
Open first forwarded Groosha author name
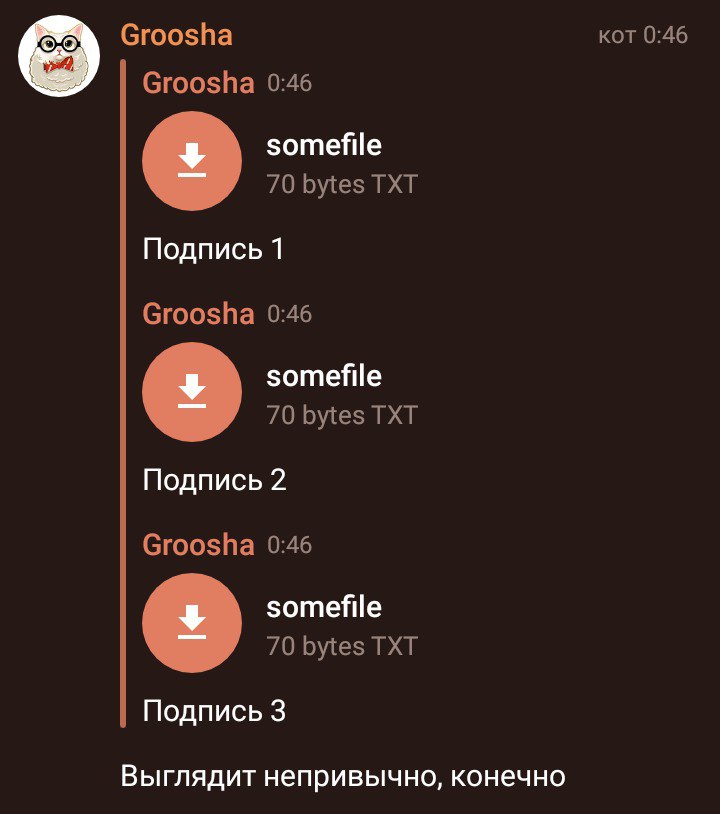(198, 83)
